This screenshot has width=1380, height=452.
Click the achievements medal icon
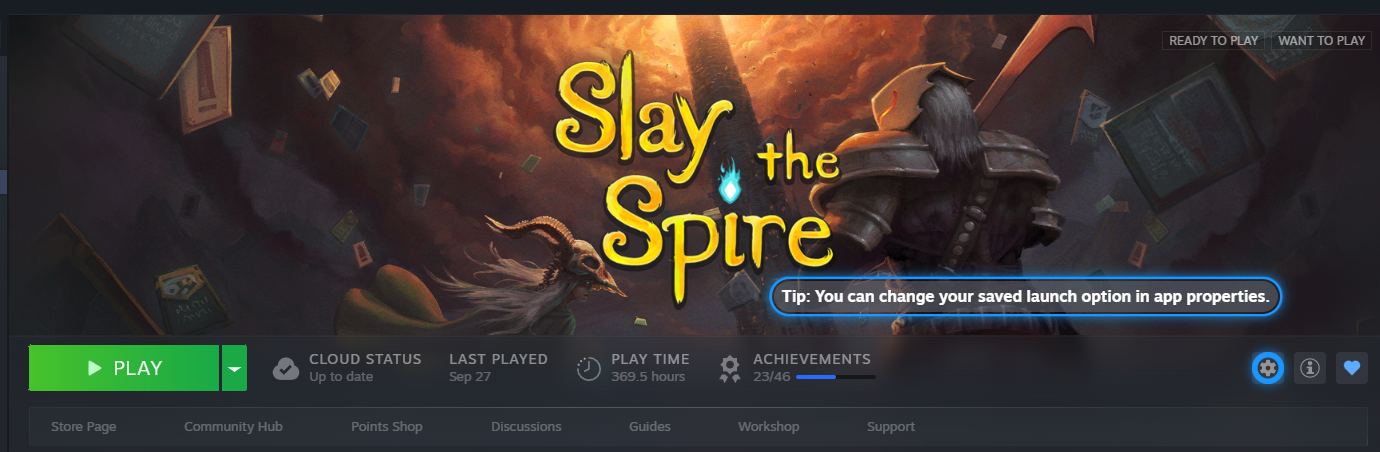731,369
